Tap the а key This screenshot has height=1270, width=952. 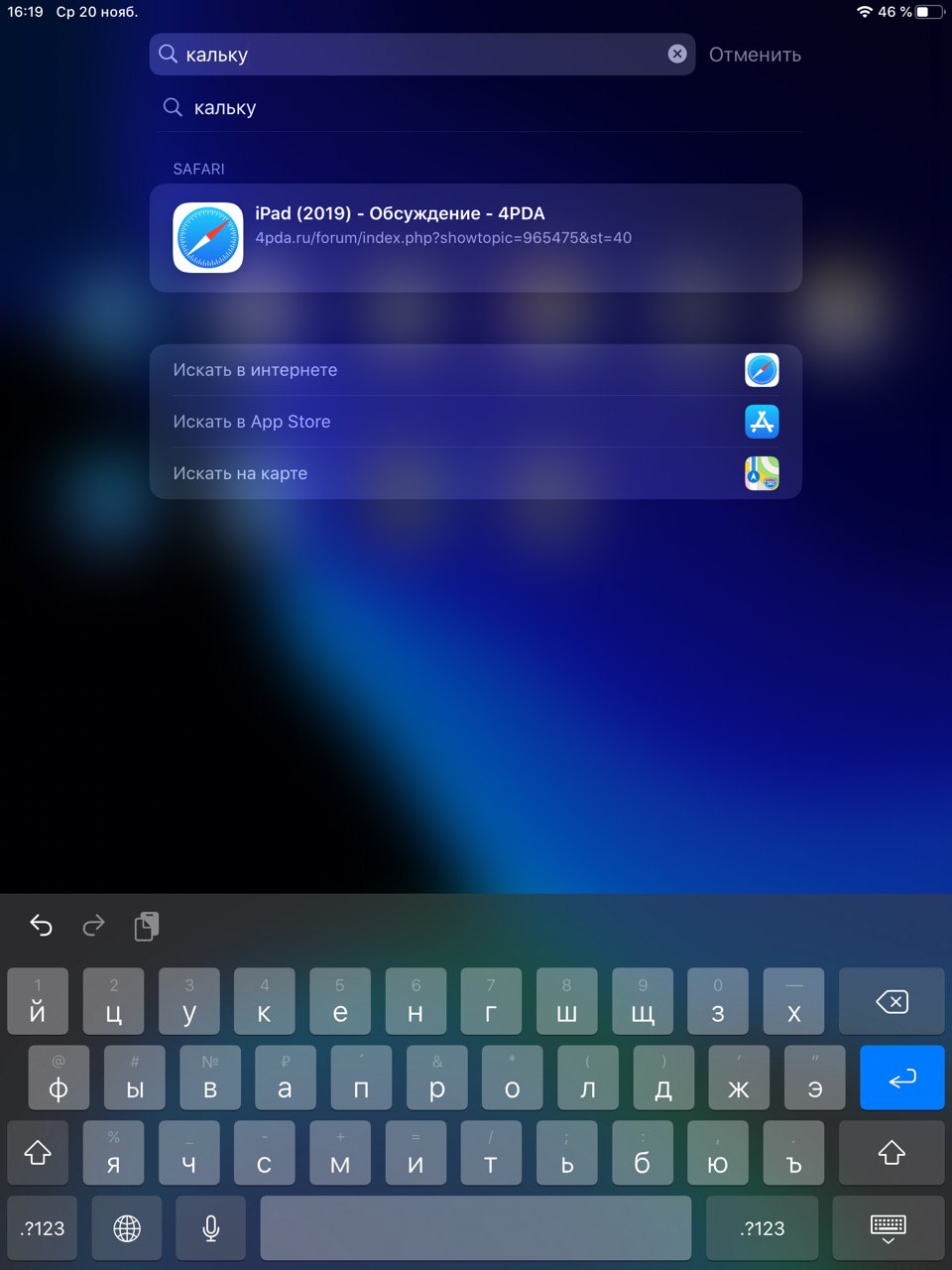point(285,1078)
